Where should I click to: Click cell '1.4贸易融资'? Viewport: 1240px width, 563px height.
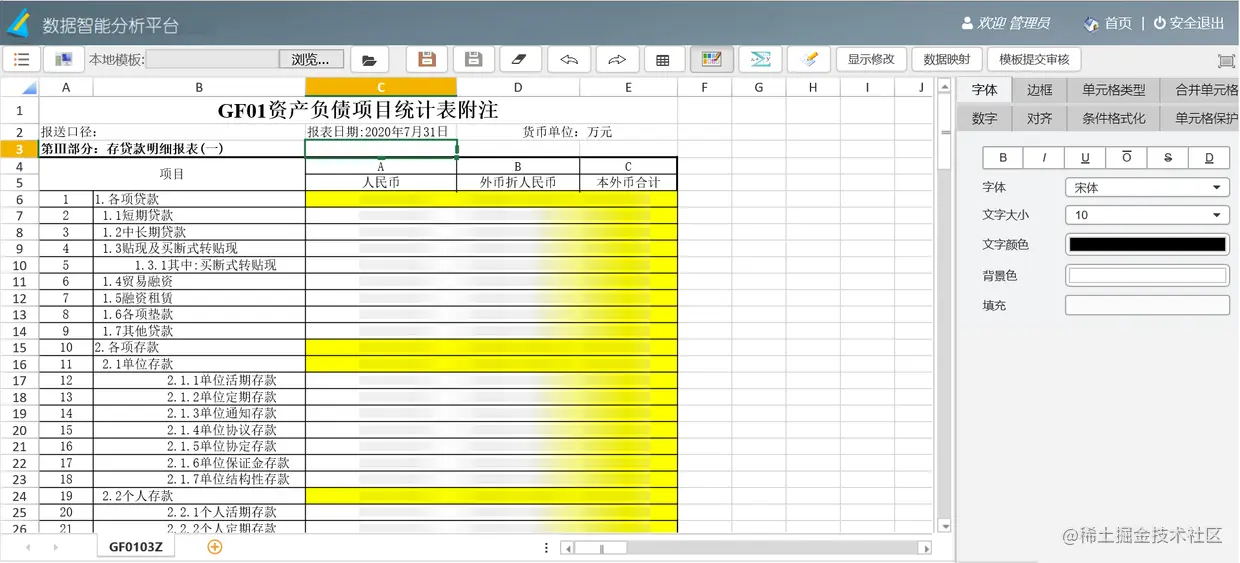click(x=199, y=281)
